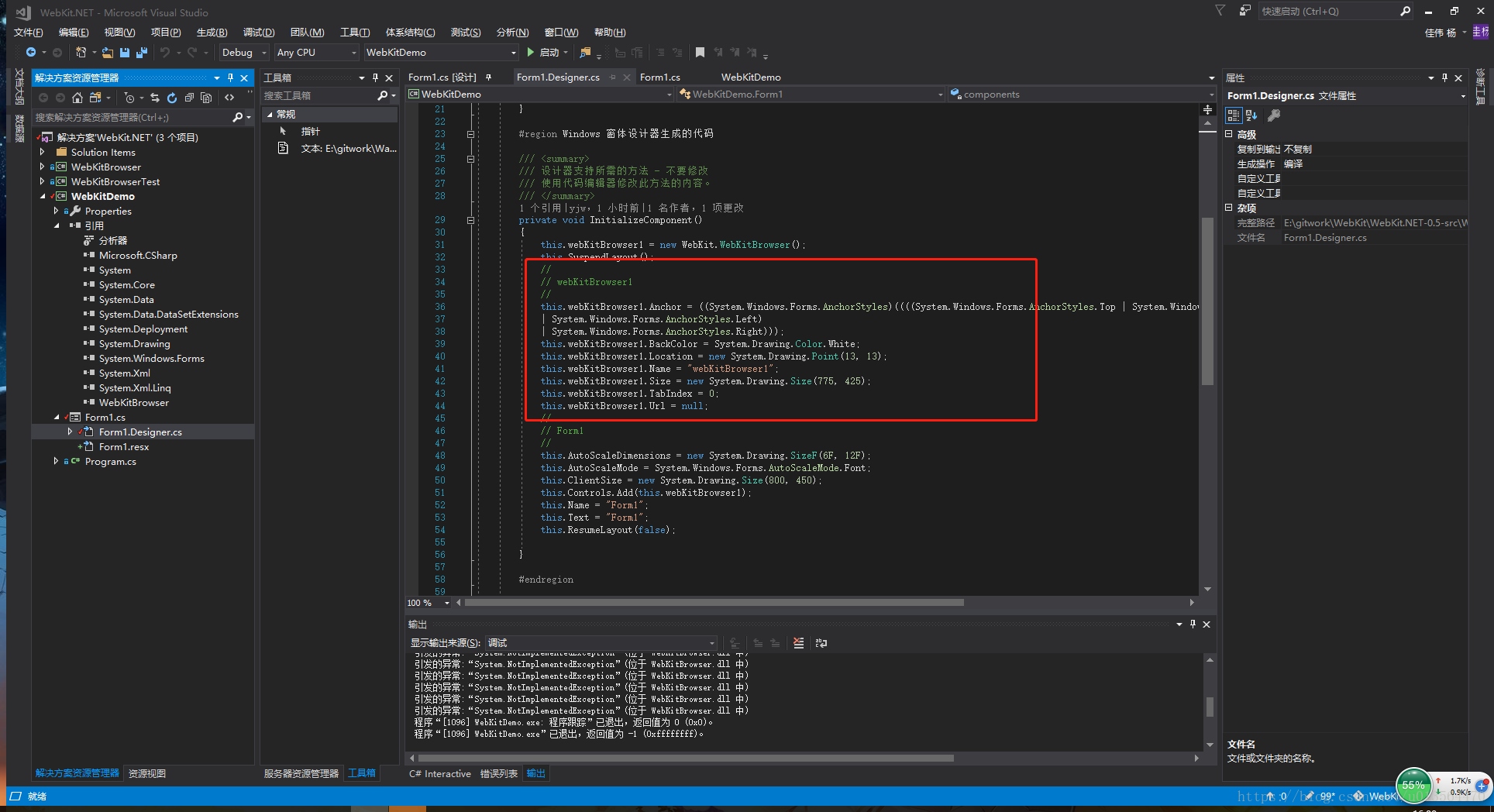Toggle auto-hide pin on the Properties panel
1494x812 pixels.
(1444, 78)
